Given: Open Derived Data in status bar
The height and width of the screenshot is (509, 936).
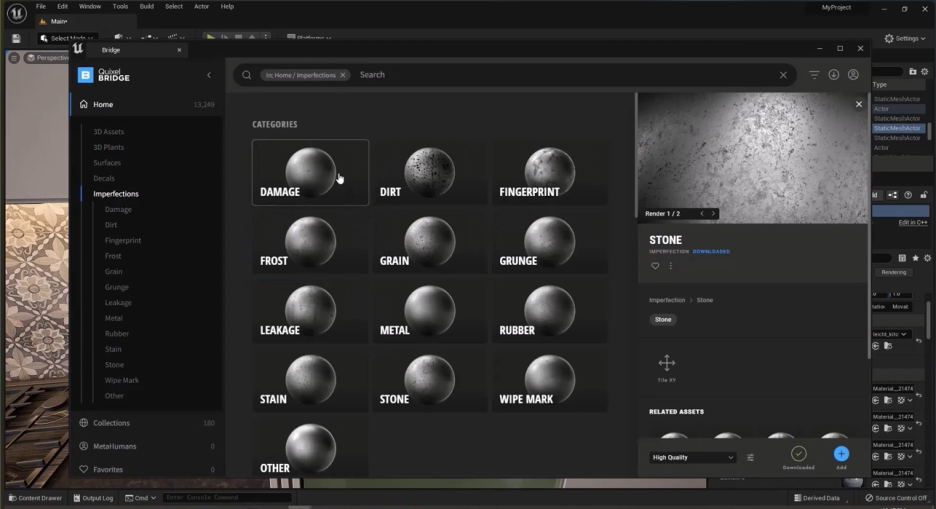Looking at the screenshot, I should pos(817,498).
